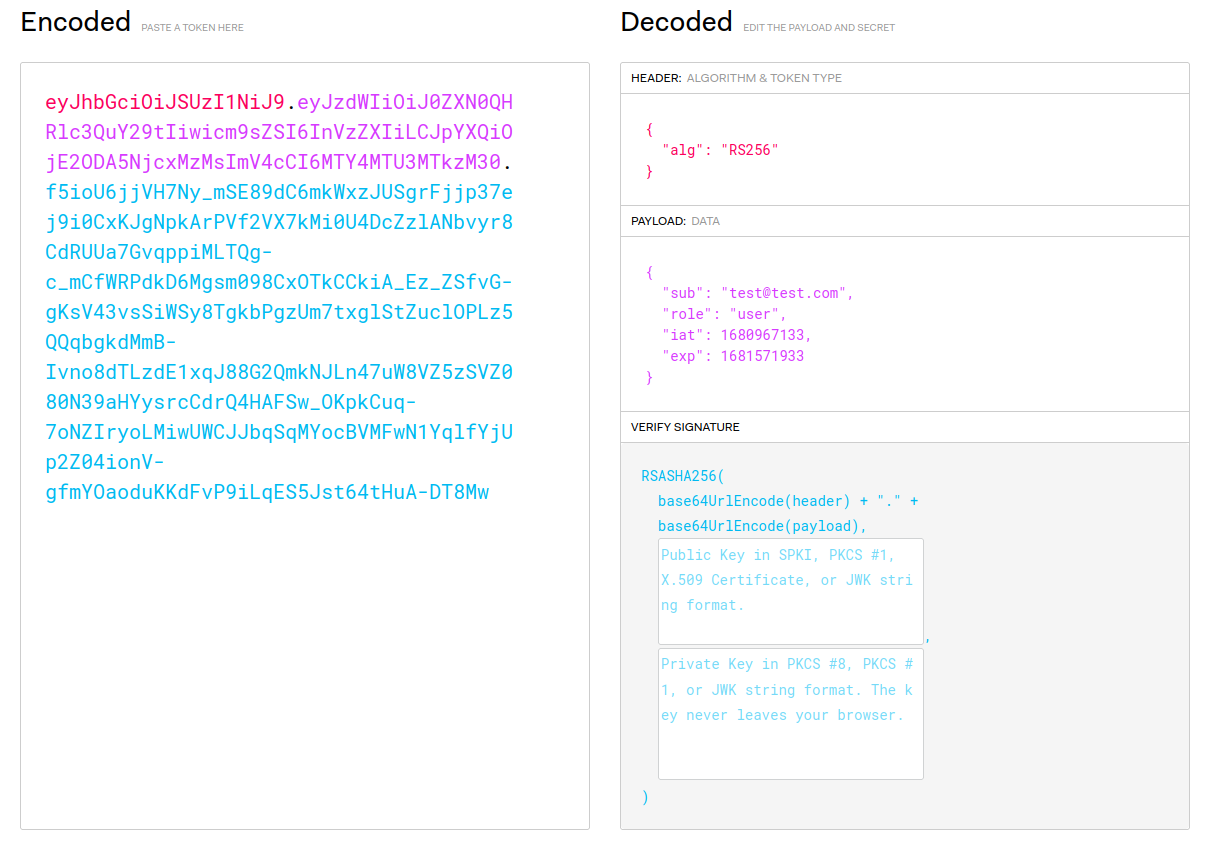
Task: Select the HEADER: ALGORITHM & TOKEN TYPE section label
Action: (736, 78)
